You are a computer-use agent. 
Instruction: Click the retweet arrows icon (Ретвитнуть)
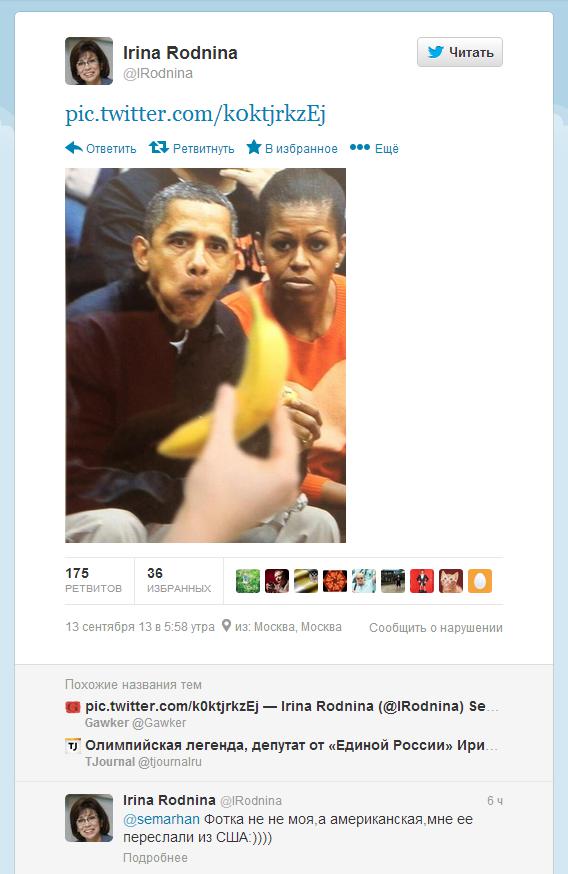[158, 147]
